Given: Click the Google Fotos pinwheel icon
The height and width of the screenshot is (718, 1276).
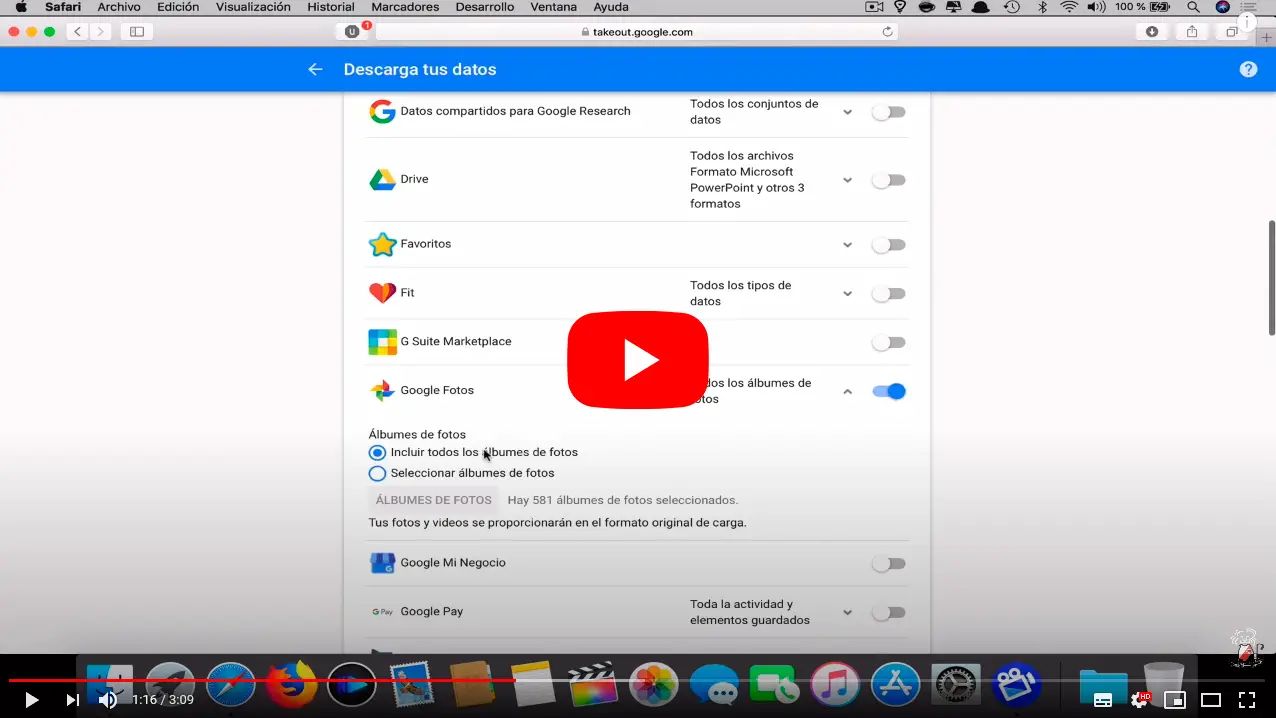Looking at the screenshot, I should tap(382, 391).
